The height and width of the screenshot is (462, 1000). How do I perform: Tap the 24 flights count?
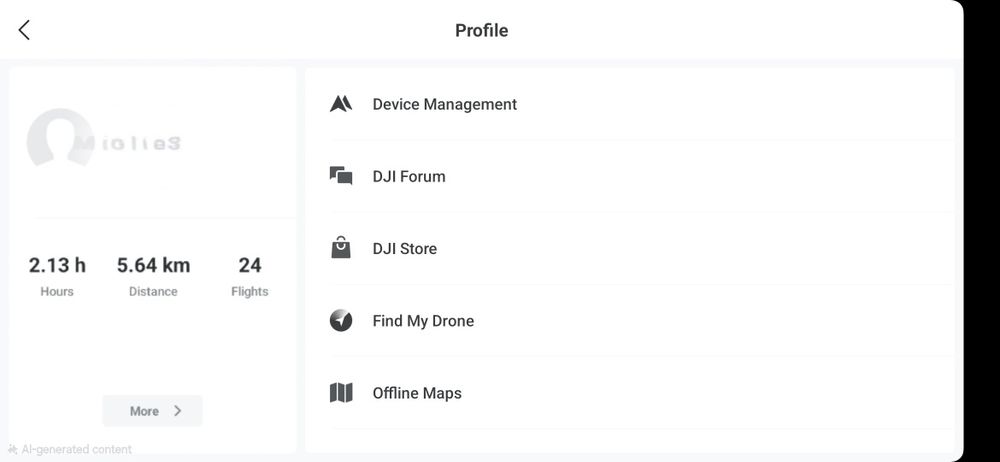(250, 266)
